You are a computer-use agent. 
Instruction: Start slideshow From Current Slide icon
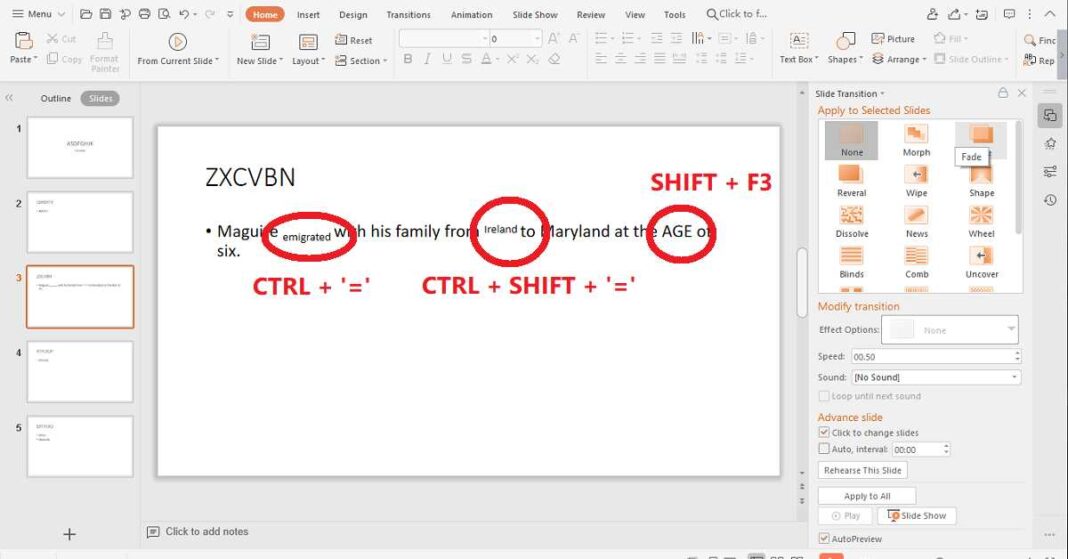(x=178, y=42)
